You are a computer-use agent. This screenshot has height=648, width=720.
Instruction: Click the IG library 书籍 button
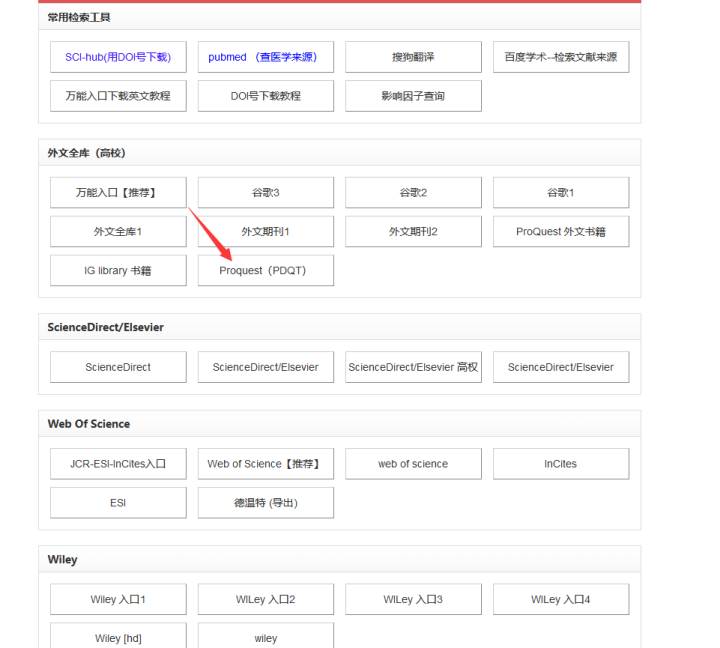(118, 270)
